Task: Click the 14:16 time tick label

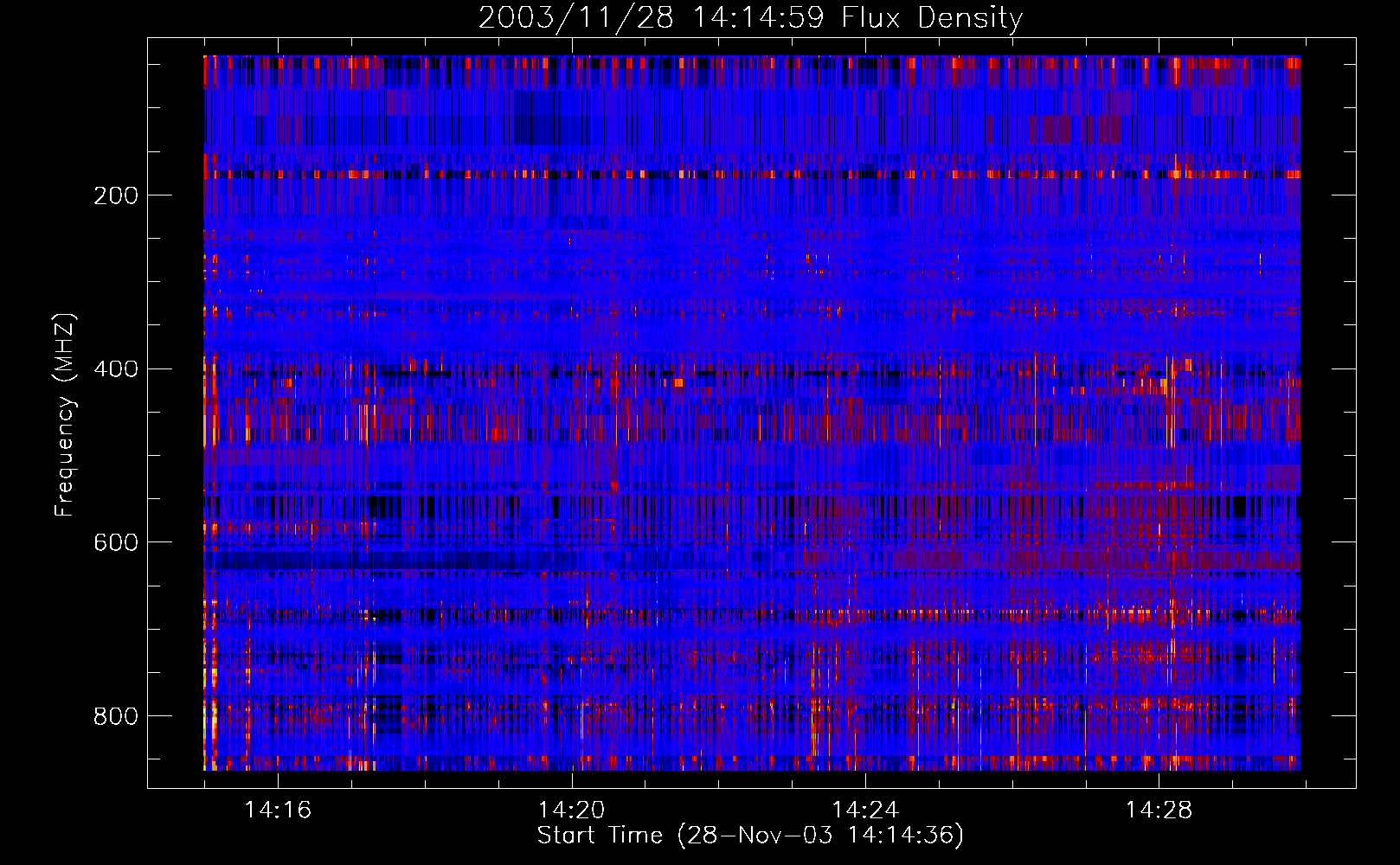Action: tap(278, 811)
